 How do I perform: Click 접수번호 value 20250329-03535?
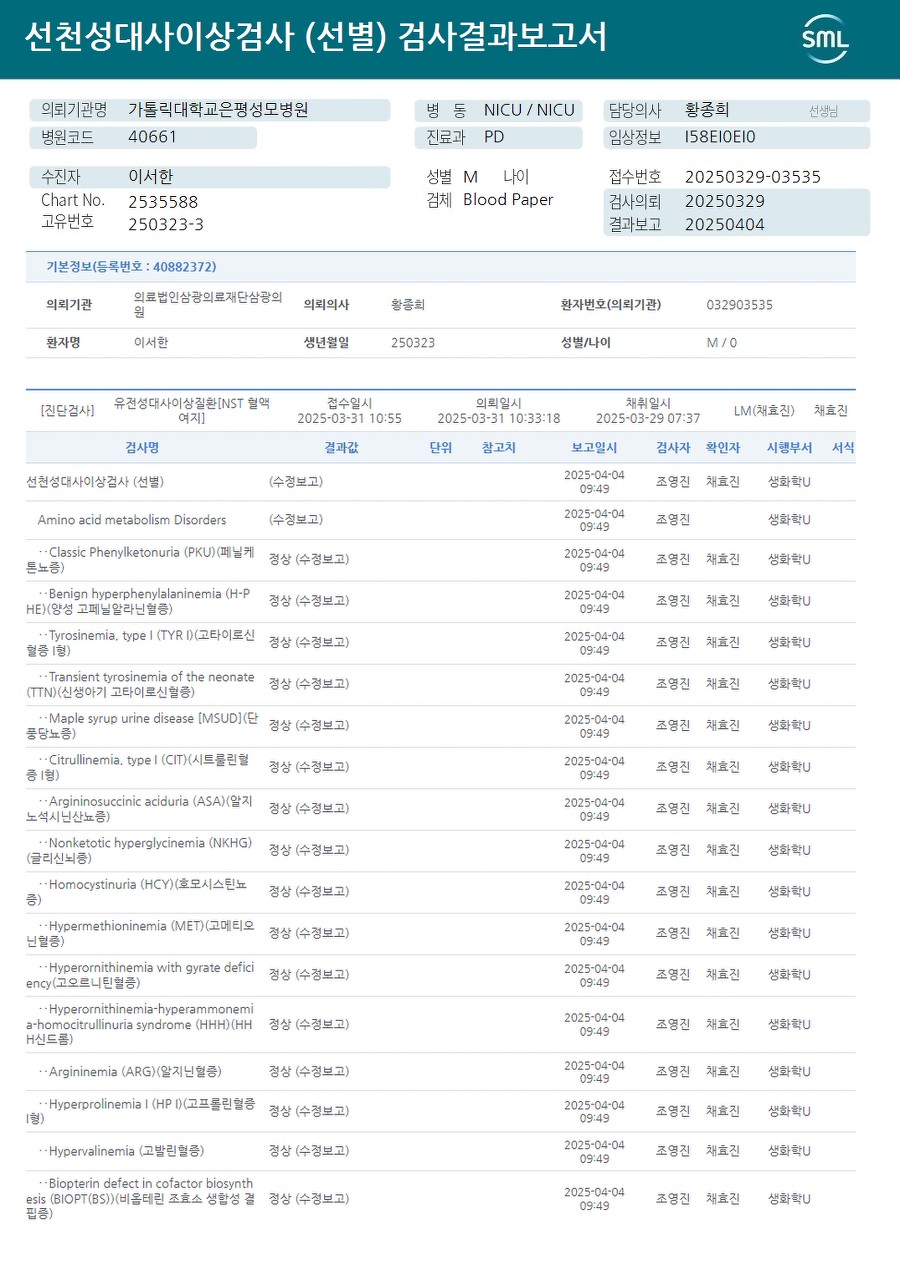(x=753, y=177)
